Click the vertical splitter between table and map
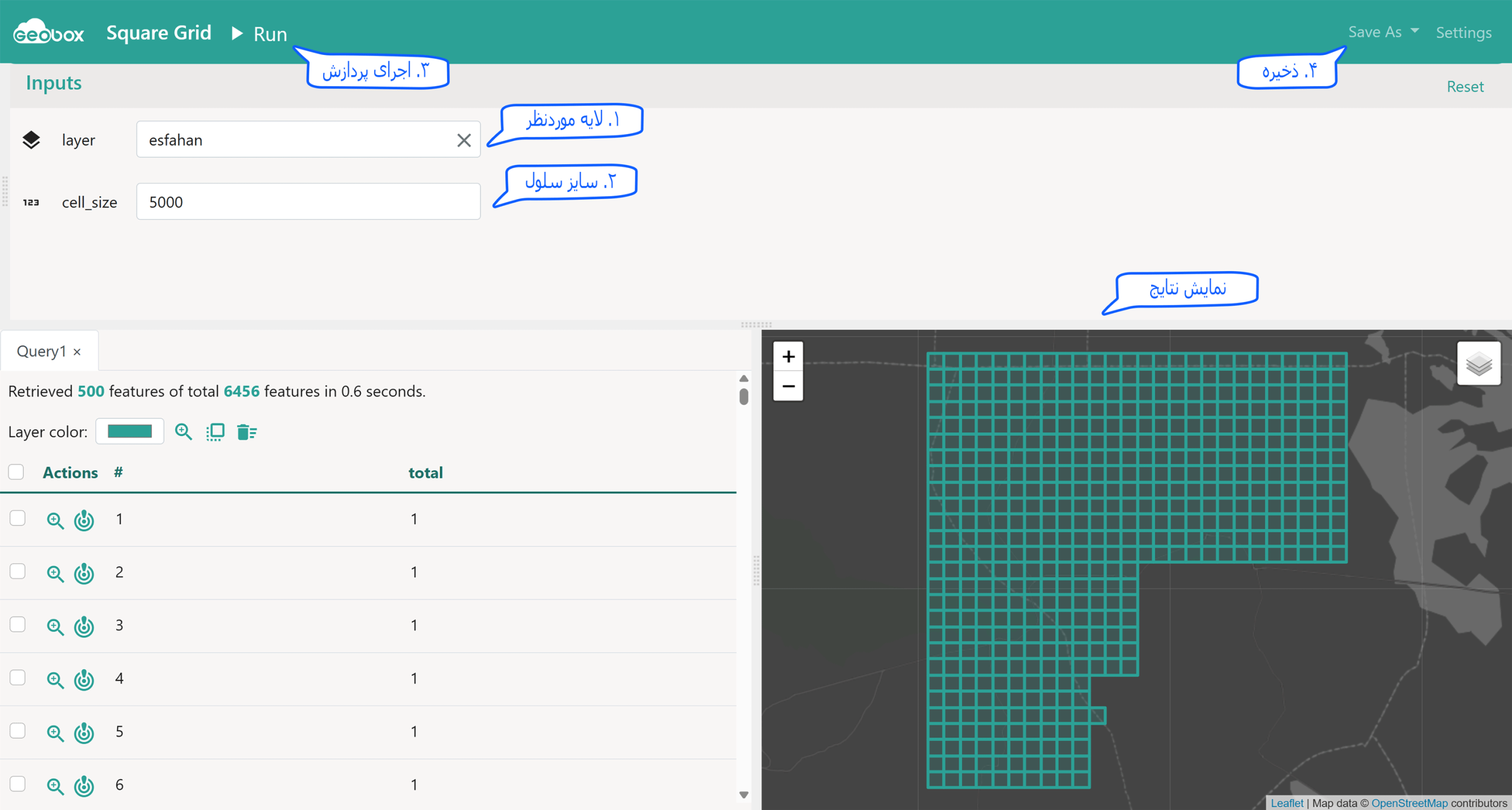The width and height of the screenshot is (1512, 810). pos(756,570)
